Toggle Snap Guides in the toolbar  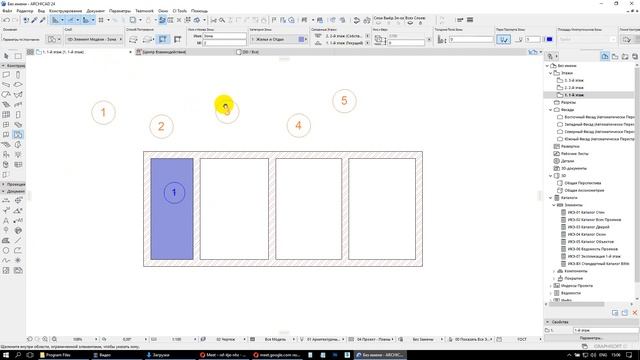71,20
